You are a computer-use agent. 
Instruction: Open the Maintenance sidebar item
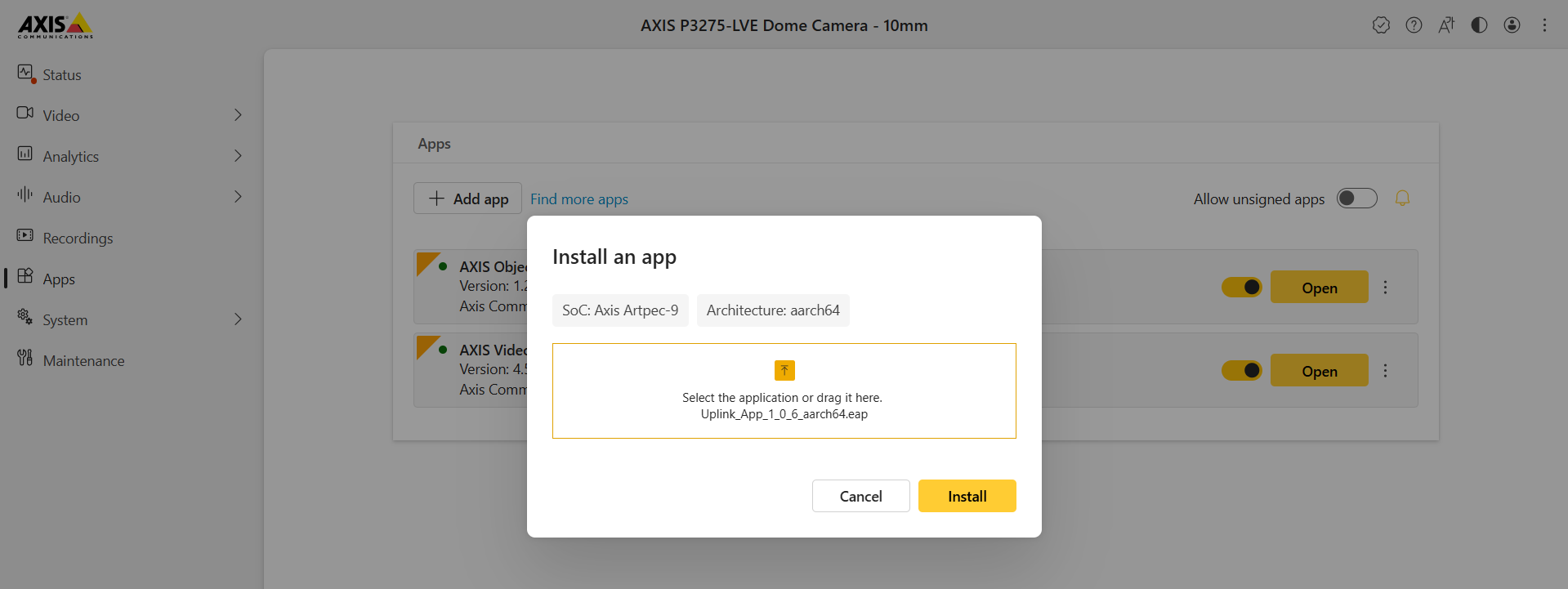(x=83, y=360)
